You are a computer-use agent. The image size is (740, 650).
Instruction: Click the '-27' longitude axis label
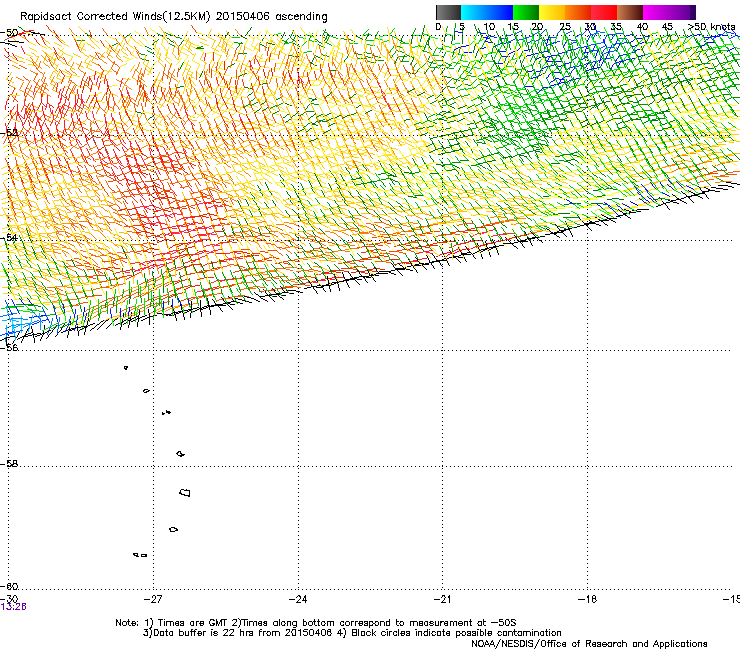[153, 599]
